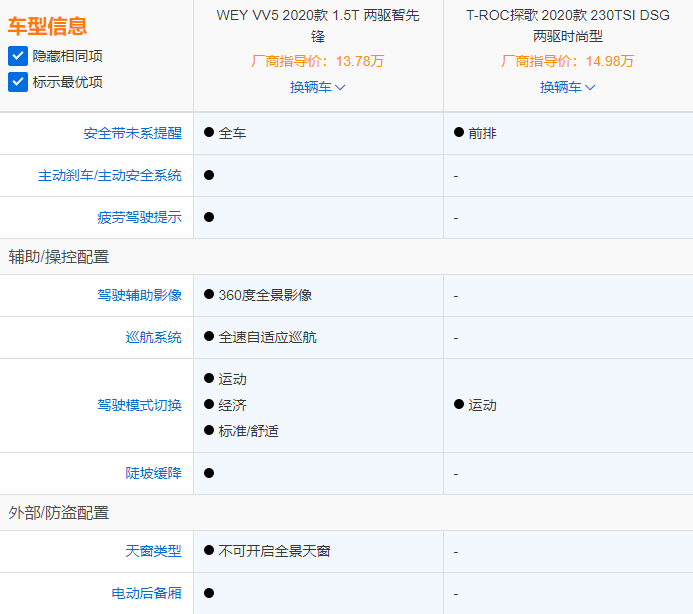
Task: Open the 主动刹车/主动安全系统 link
Action: coord(110,175)
